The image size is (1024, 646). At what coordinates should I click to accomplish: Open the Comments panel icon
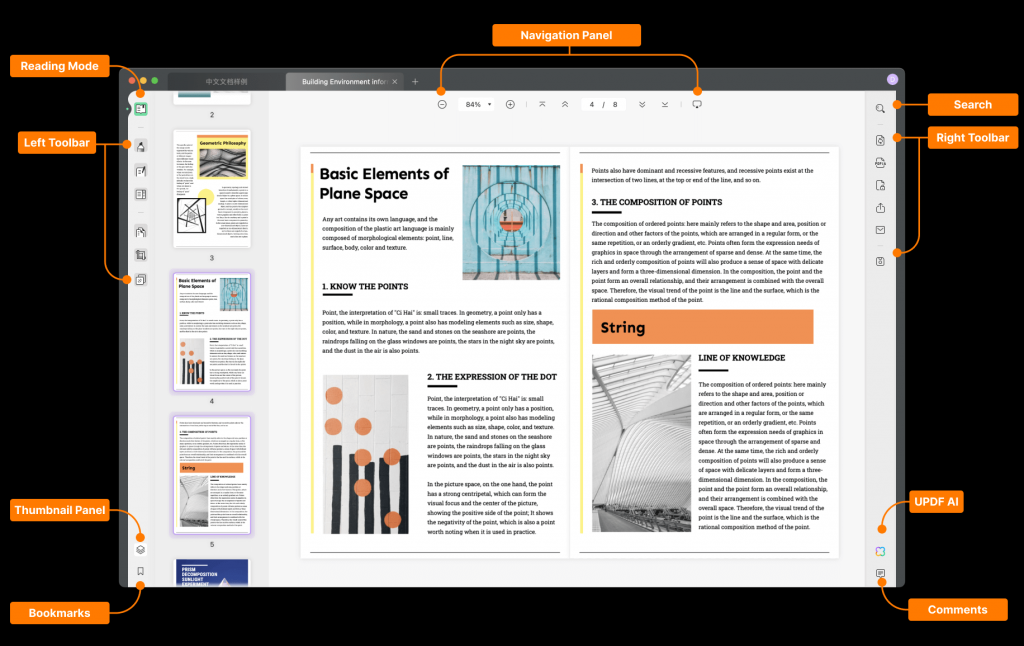click(880, 573)
